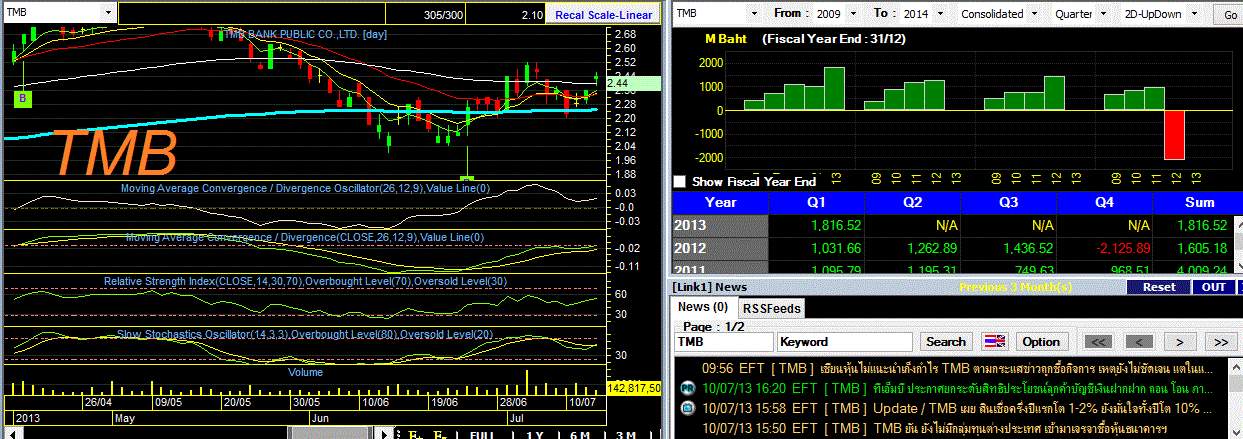The width and height of the screenshot is (1243, 439).
Task: Click the Go button
Action: tap(1229, 14)
